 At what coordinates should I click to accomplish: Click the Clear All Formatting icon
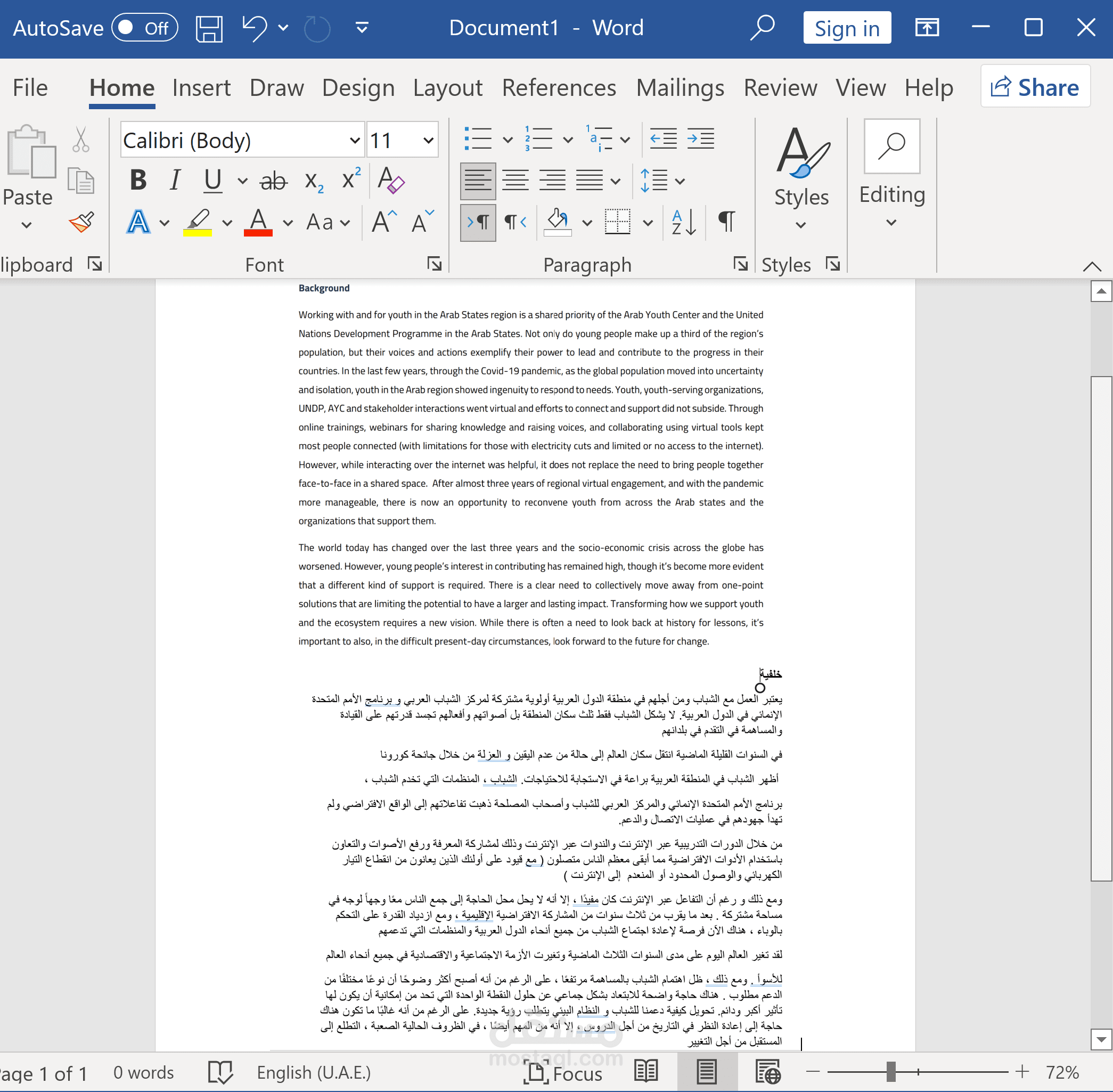point(391,180)
